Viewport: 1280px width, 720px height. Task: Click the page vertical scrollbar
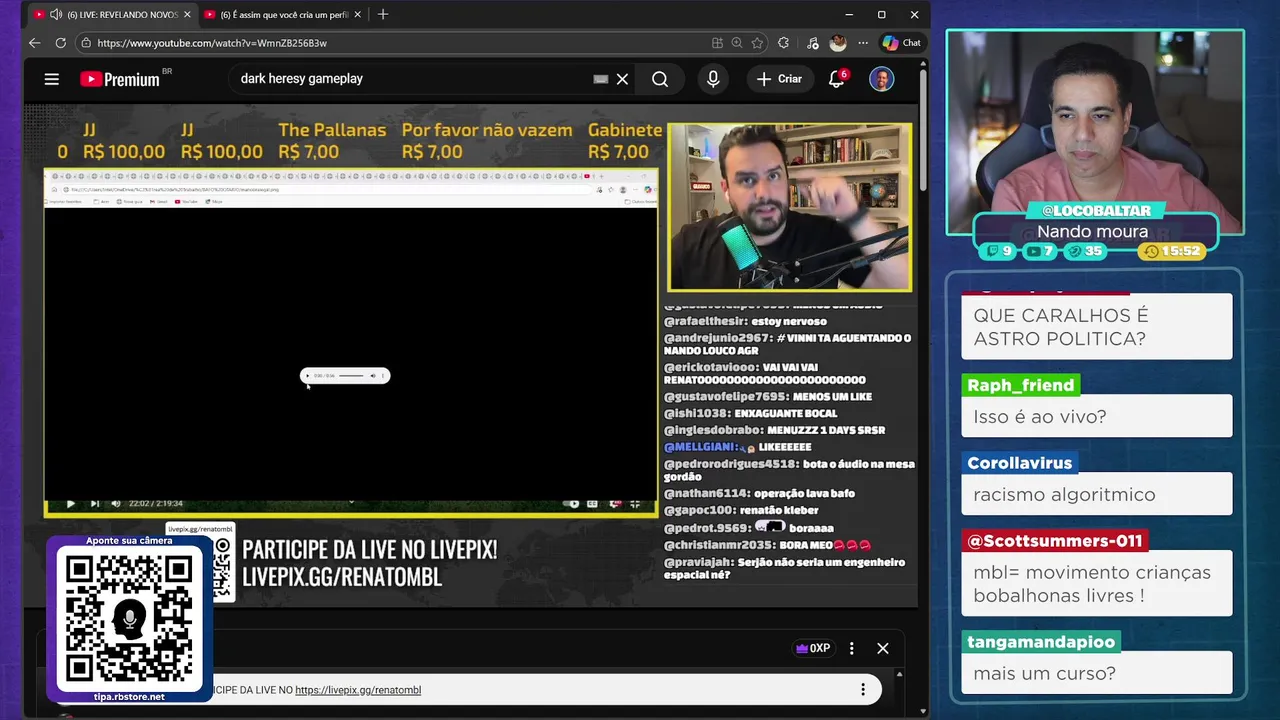[921, 130]
